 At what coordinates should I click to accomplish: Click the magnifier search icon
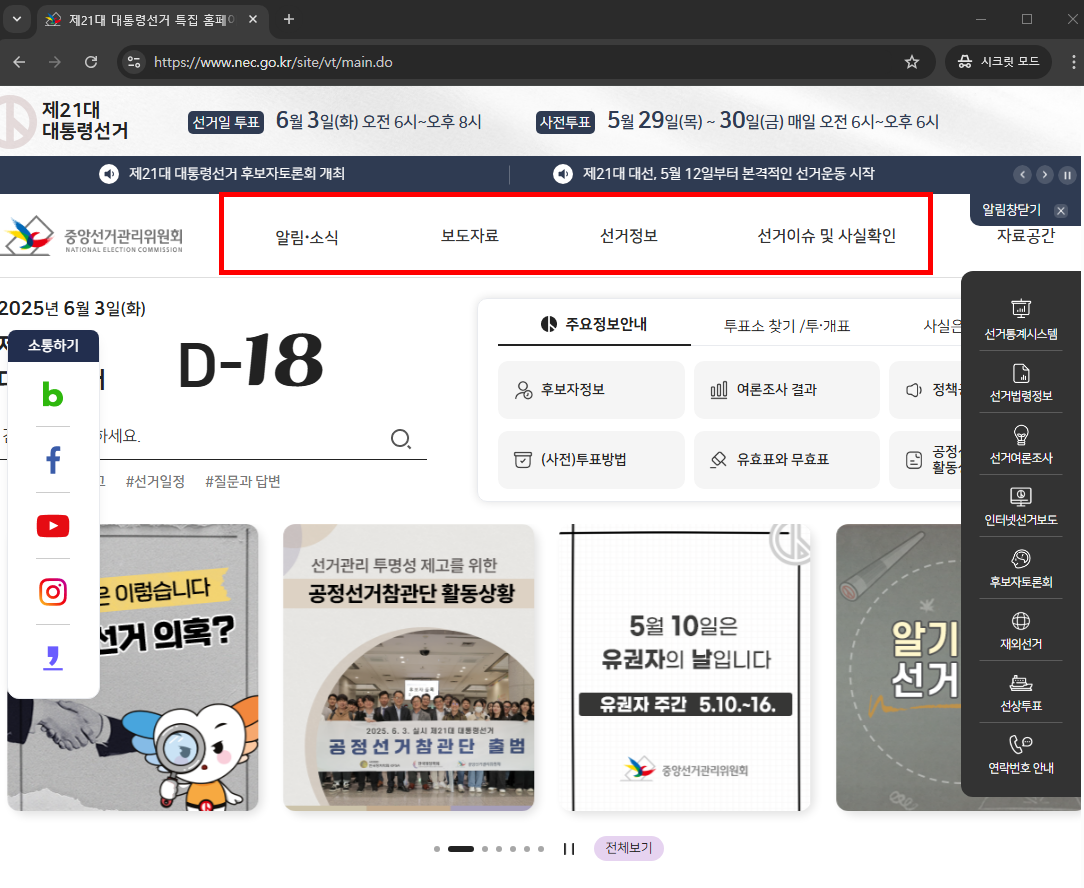click(401, 439)
